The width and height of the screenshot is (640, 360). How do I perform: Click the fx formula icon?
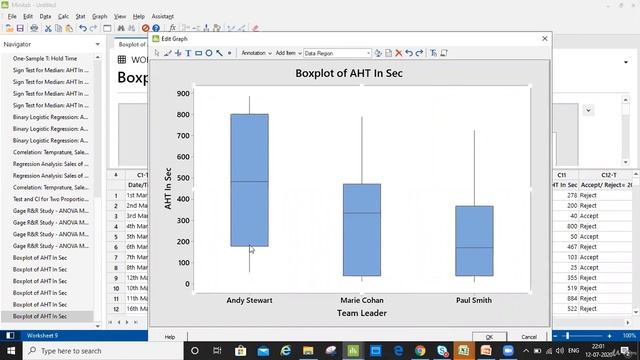173,28
